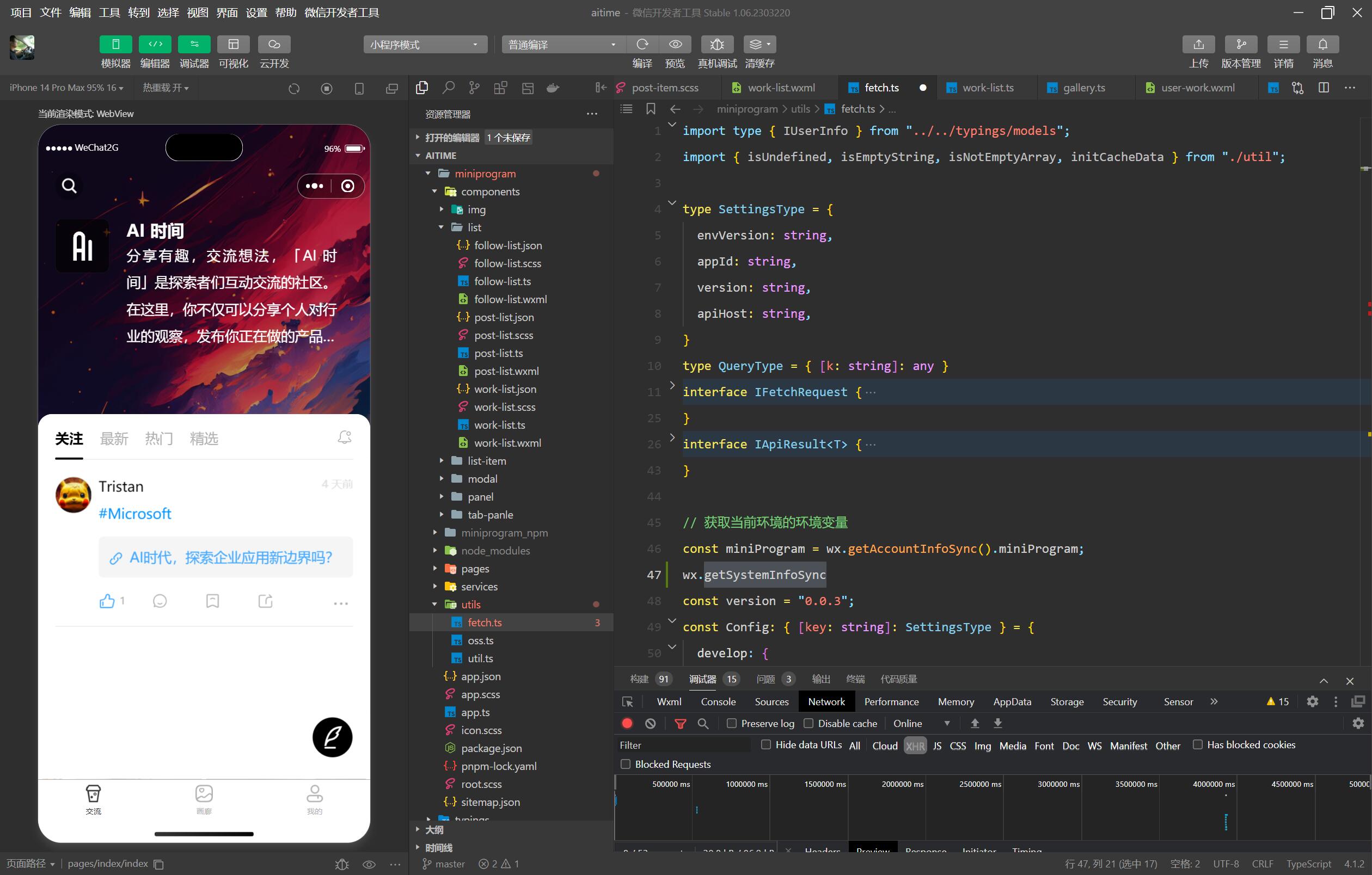
Task: Click the 上传 upload icon
Action: (1198, 45)
